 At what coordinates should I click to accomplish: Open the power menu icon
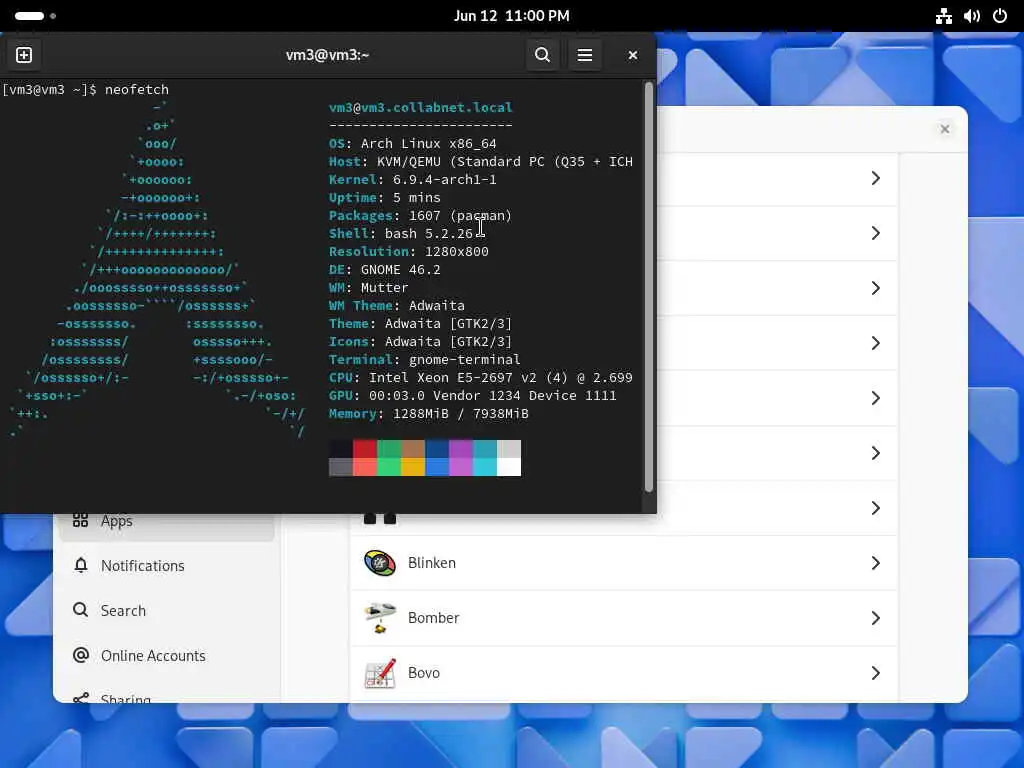click(x=1000, y=16)
